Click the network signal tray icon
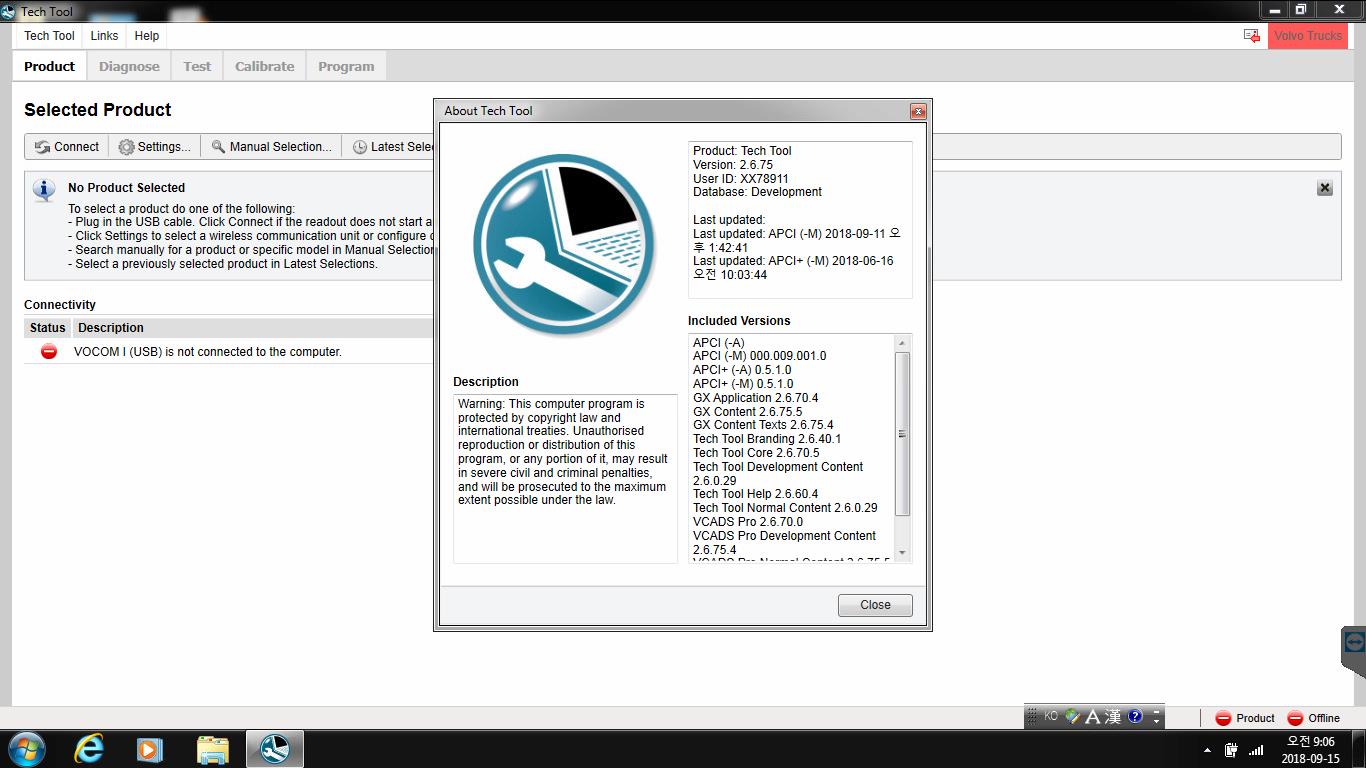Screen dimensions: 1366x768 coord(1256,750)
